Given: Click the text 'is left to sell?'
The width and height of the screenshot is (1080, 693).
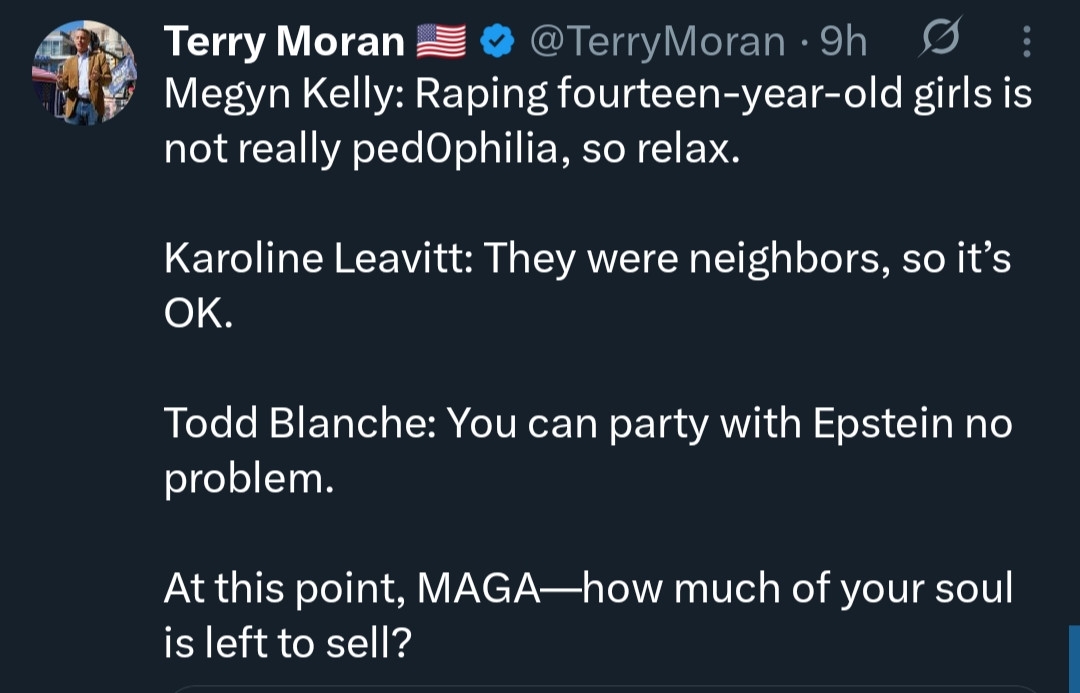Looking at the screenshot, I should (x=288, y=643).
